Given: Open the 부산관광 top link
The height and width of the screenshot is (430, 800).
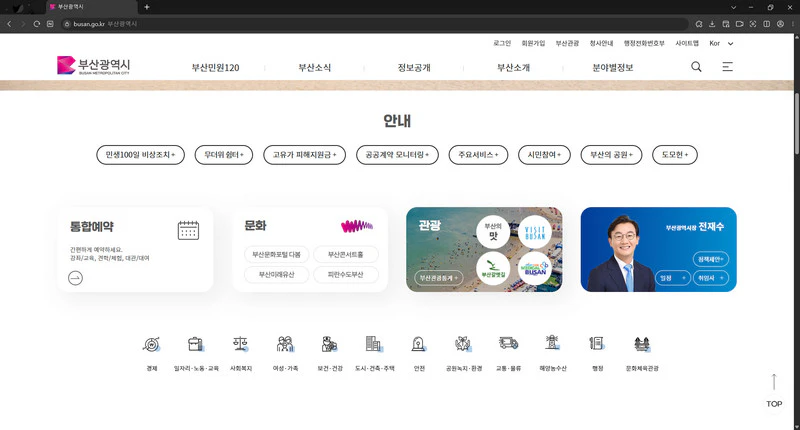Looking at the screenshot, I should [x=567, y=43].
